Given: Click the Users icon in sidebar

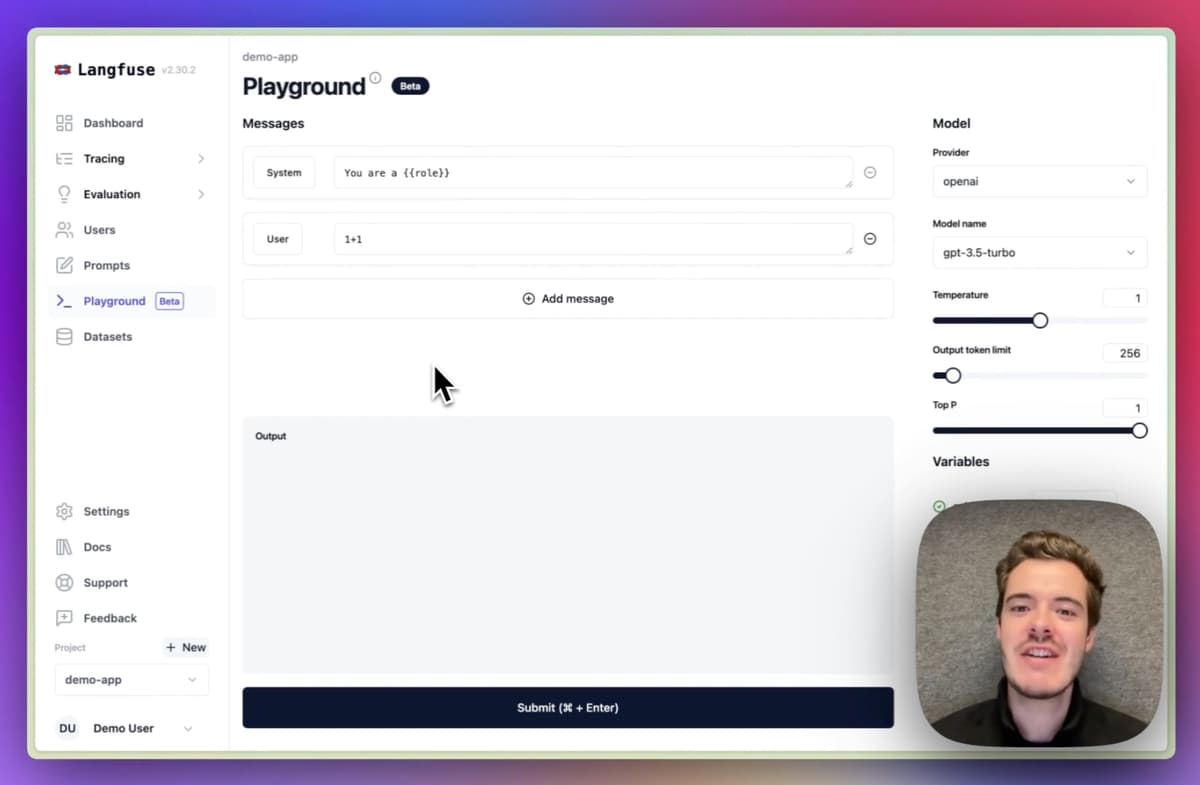Looking at the screenshot, I should point(64,230).
